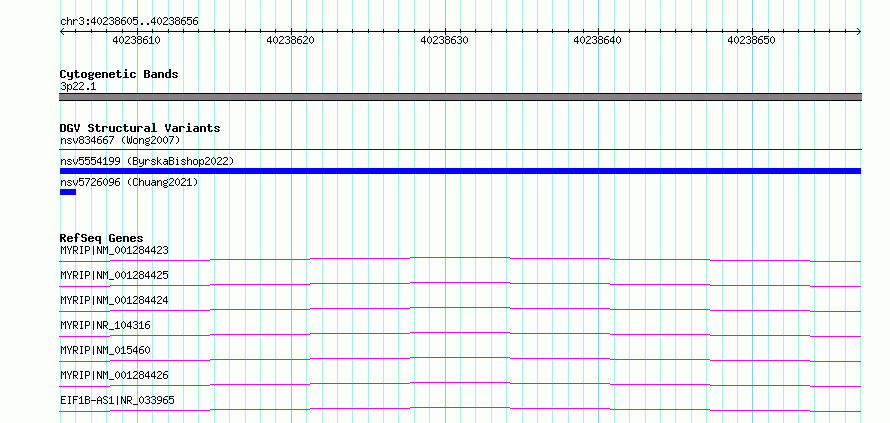Open the Cytogenetic Bands track heading

(119, 74)
